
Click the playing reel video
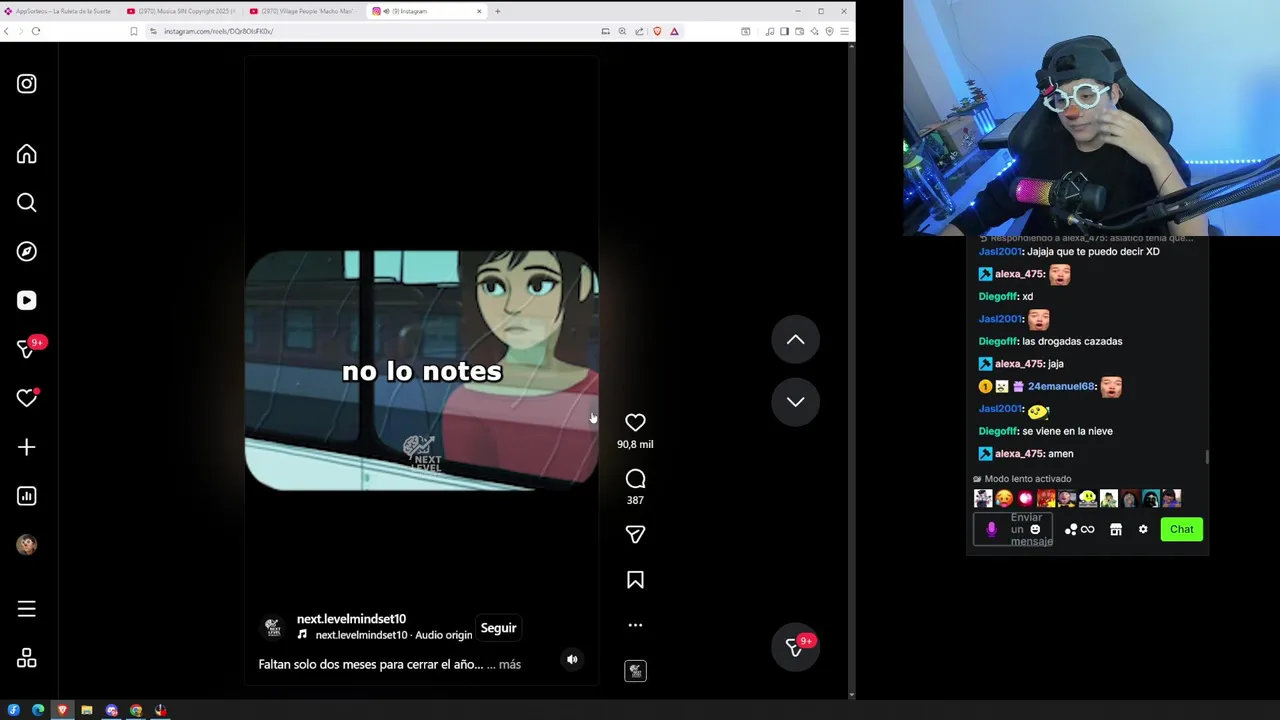[x=421, y=370]
